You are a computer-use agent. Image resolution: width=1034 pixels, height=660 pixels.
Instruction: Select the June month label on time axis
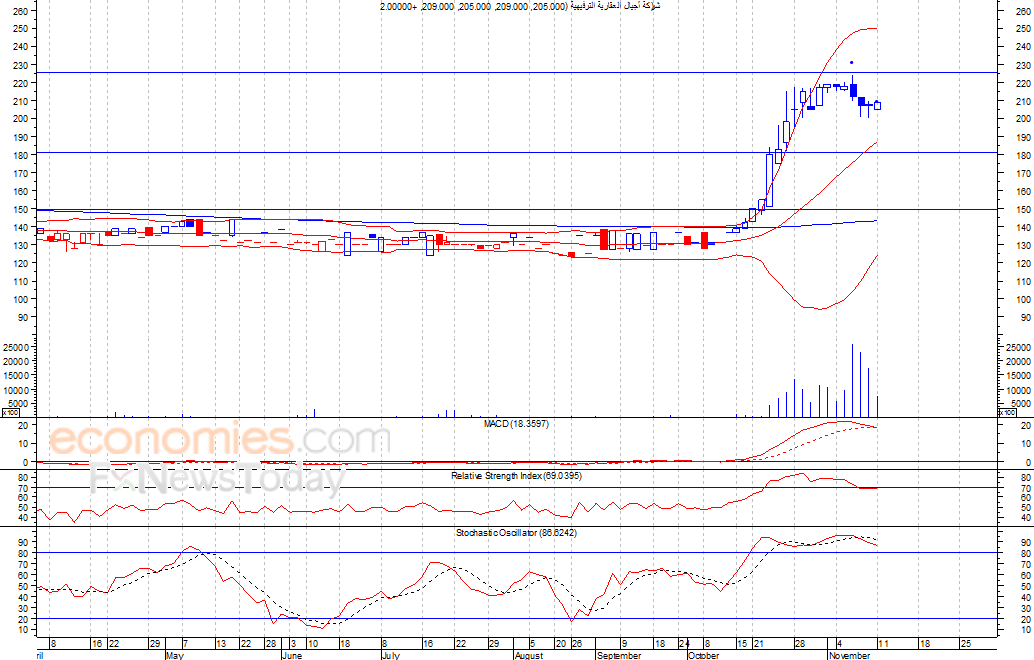click(x=291, y=655)
